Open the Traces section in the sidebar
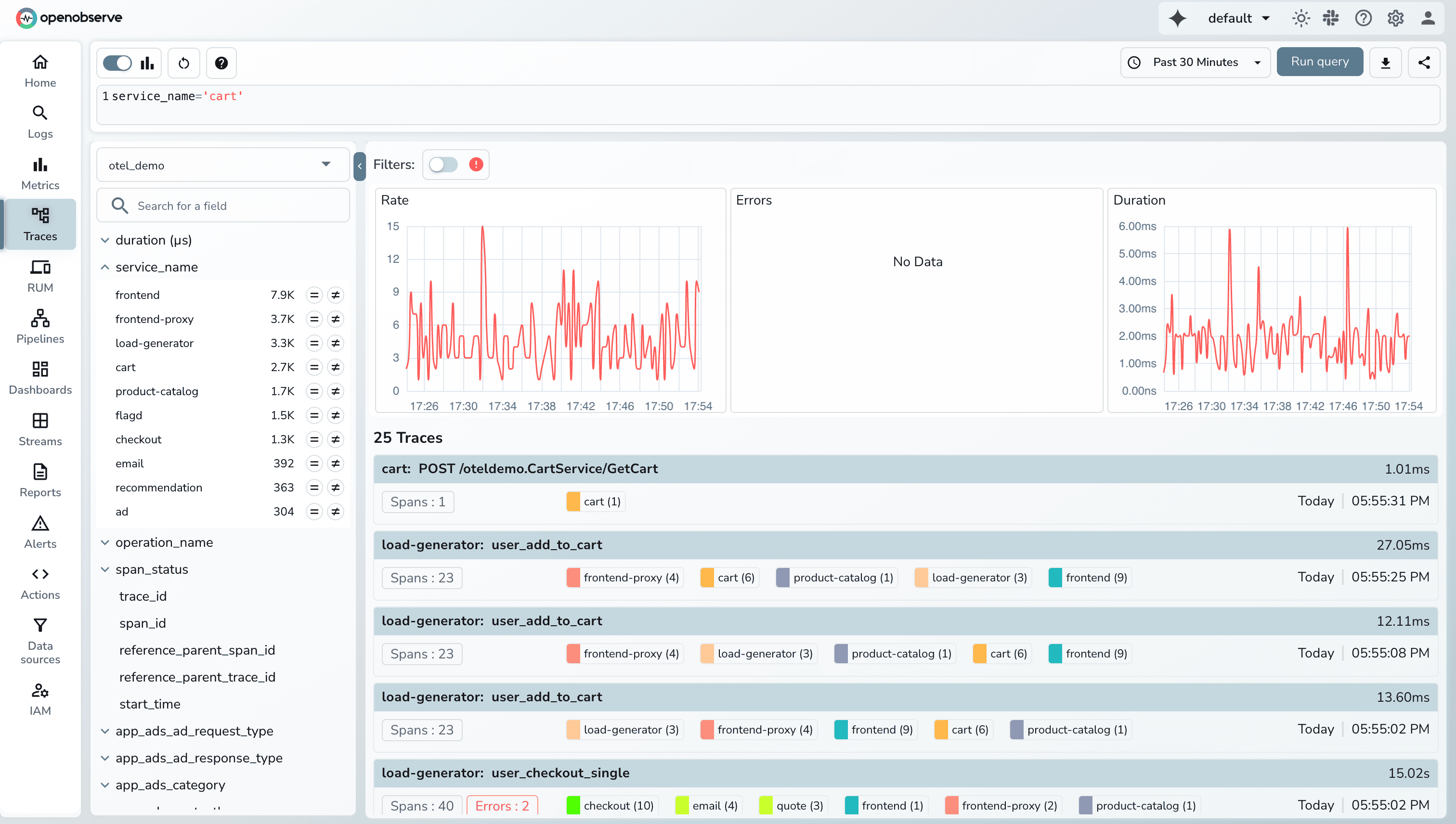1456x824 pixels. (x=39, y=224)
